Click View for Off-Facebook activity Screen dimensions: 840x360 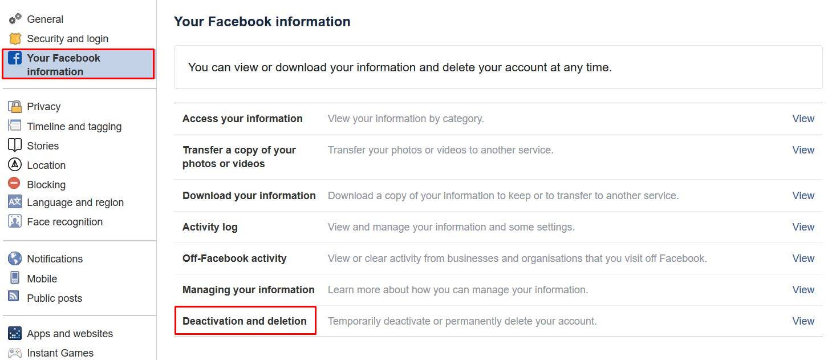coord(803,258)
